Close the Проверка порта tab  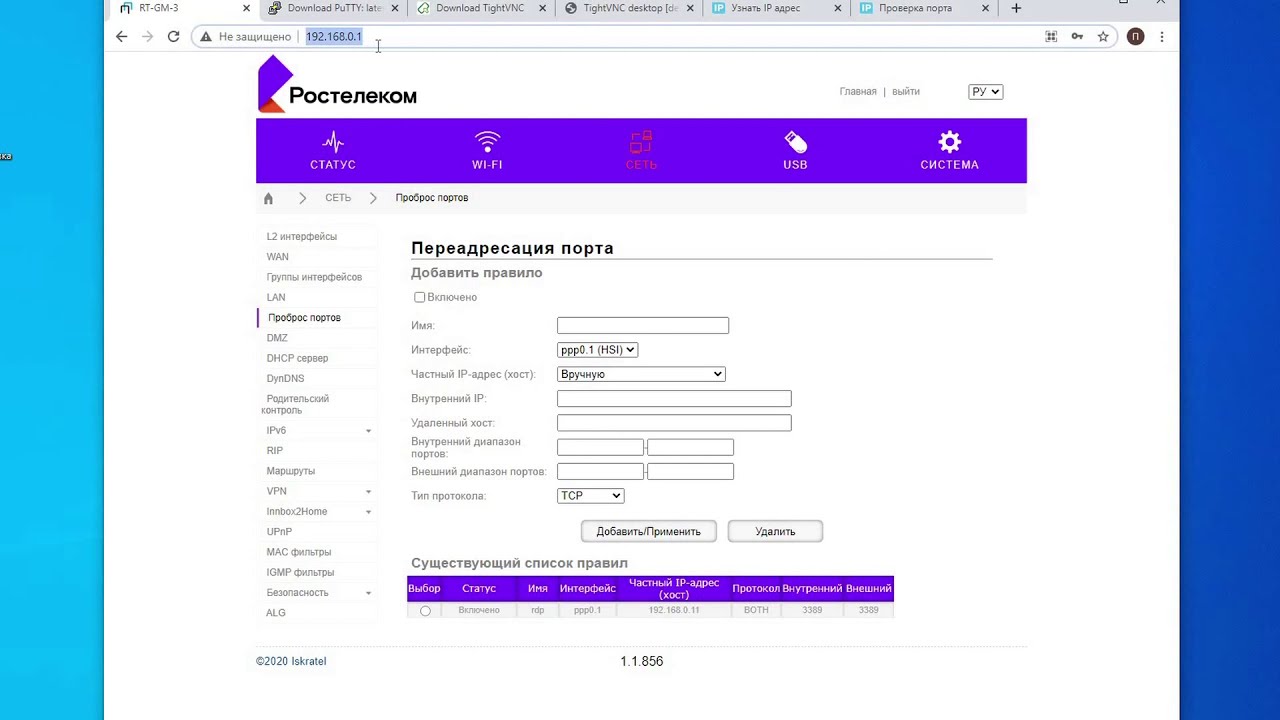[985, 8]
